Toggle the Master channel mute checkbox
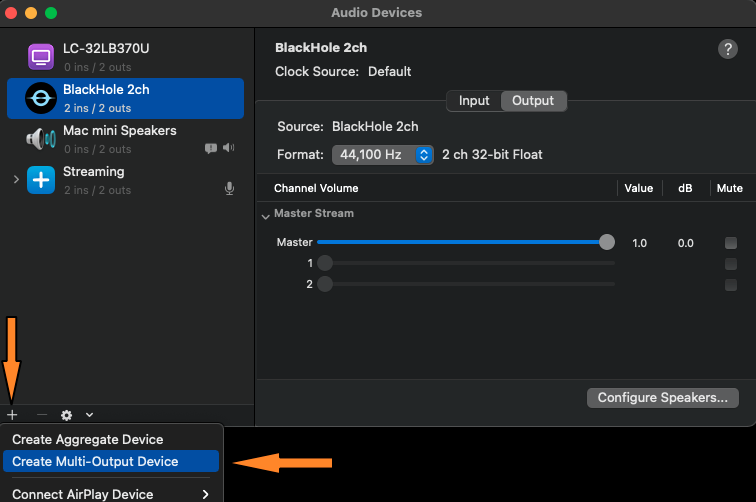 [730, 243]
